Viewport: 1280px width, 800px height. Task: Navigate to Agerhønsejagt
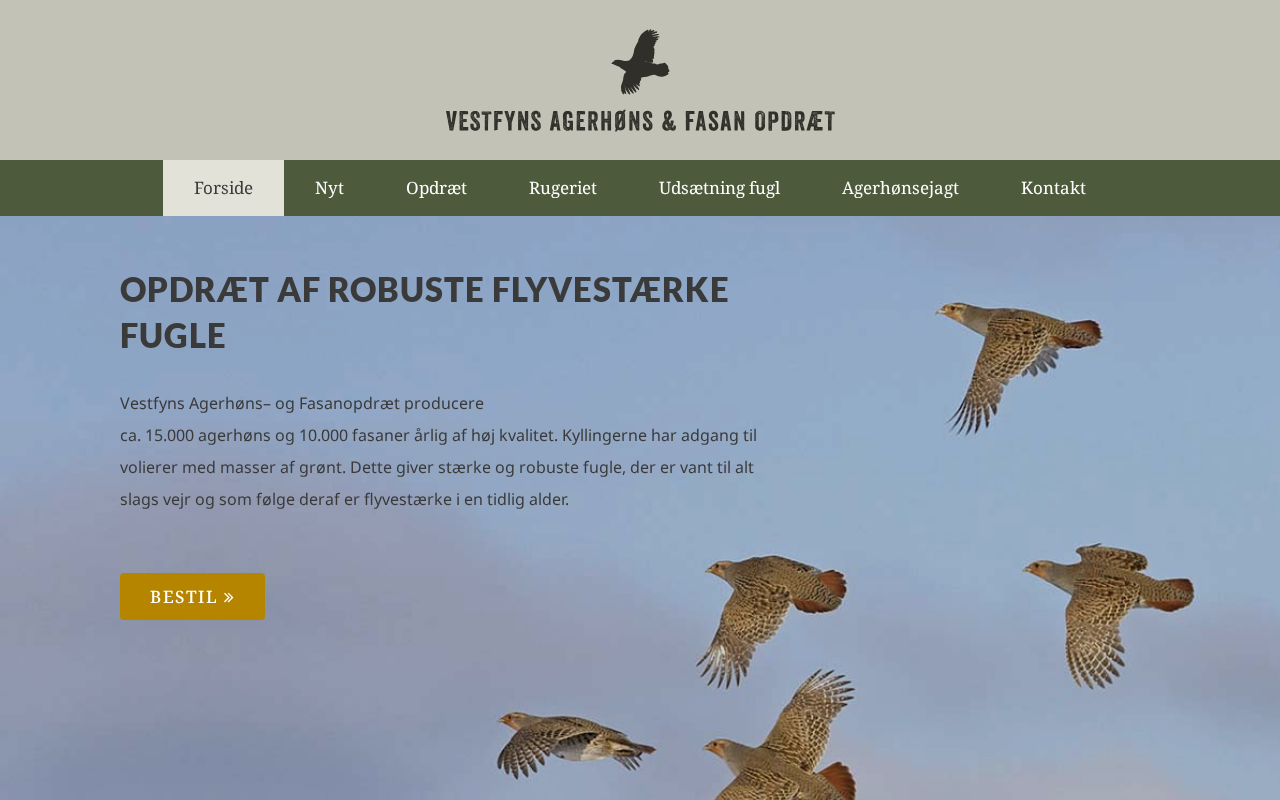[900, 188]
